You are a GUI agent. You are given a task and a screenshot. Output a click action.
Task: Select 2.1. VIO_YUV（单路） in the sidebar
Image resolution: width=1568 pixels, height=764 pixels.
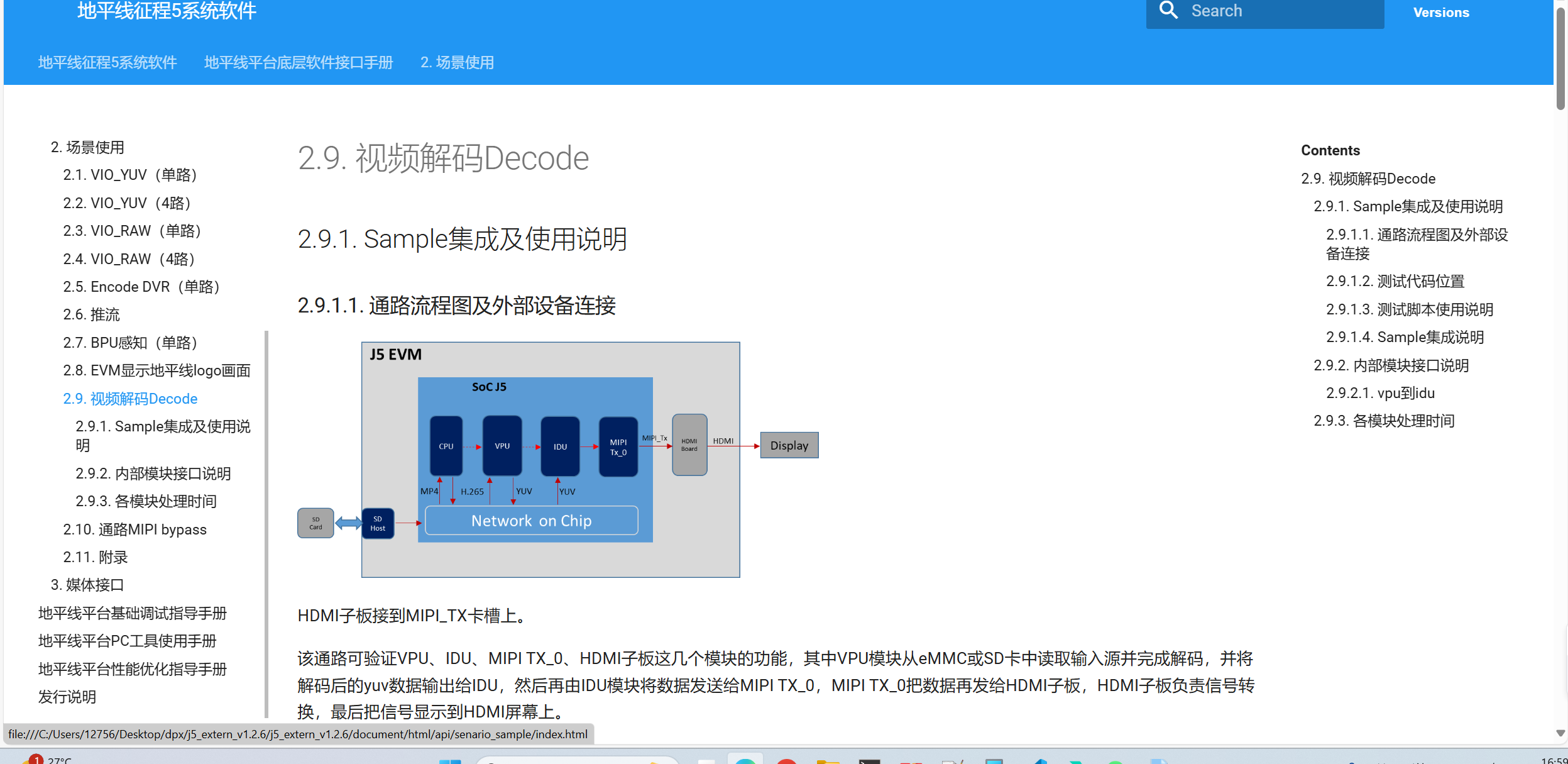[130, 175]
